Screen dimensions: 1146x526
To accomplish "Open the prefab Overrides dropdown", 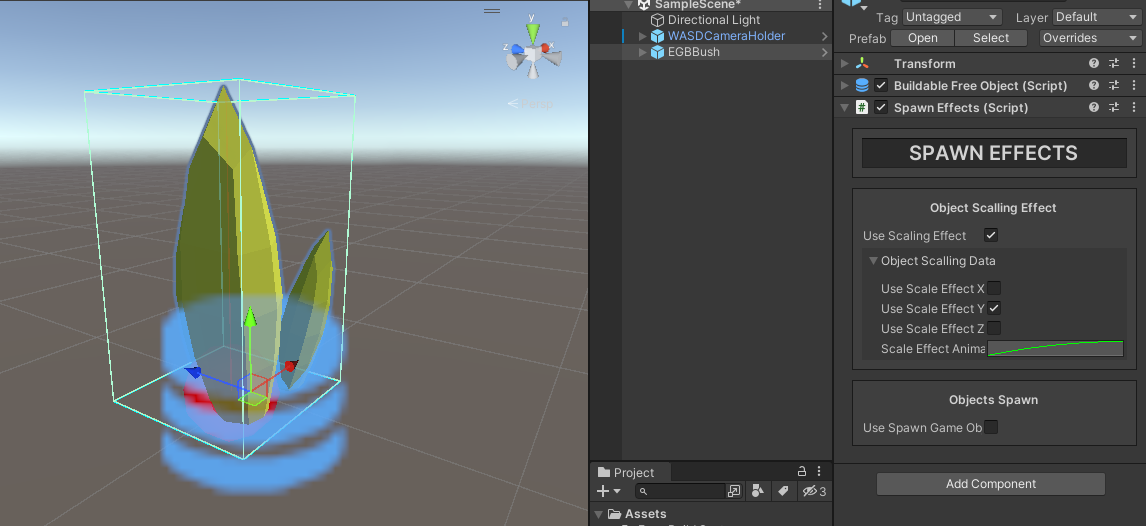I will (1090, 38).
